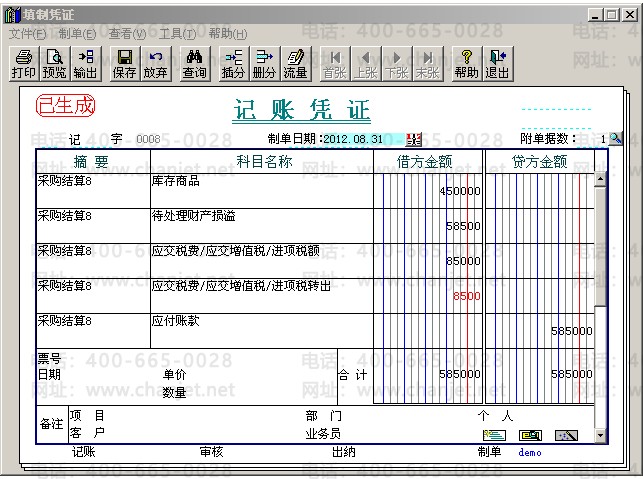
Task: Close the 填制凭证 window
Action: click(630, 15)
